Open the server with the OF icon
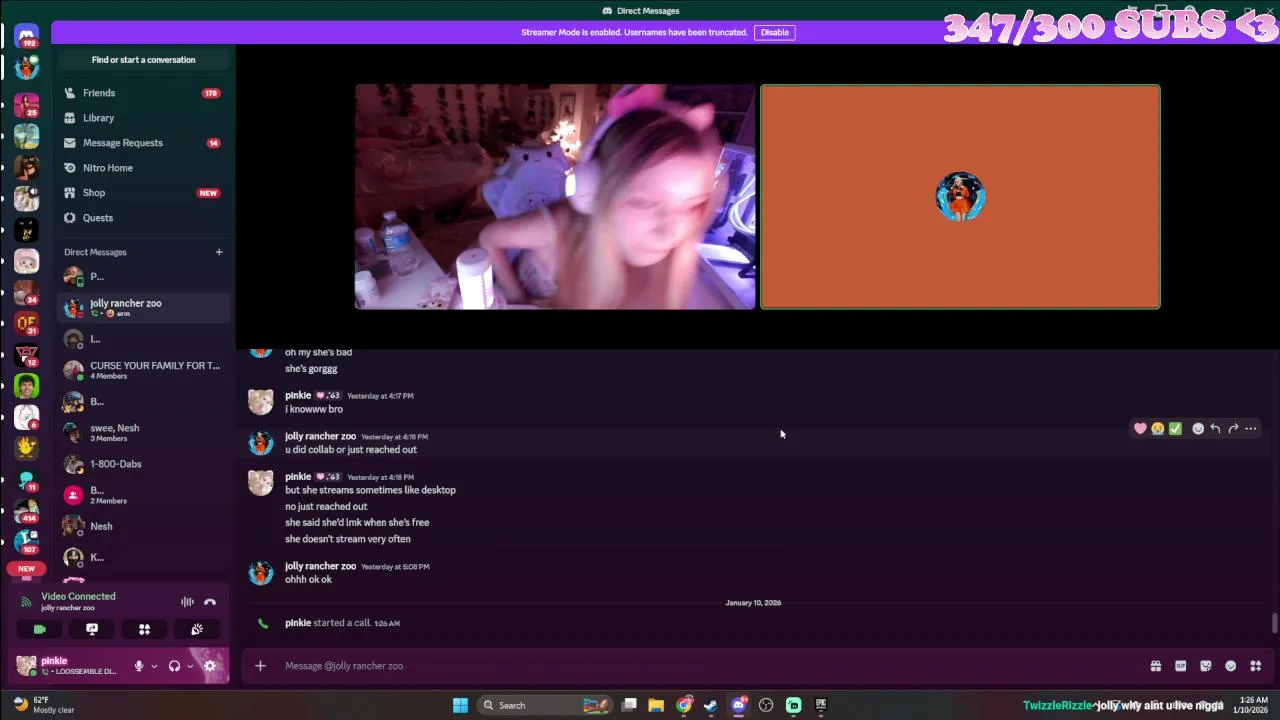Image resolution: width=1280 pixels, height=720 pixels. tap(27, 323)
